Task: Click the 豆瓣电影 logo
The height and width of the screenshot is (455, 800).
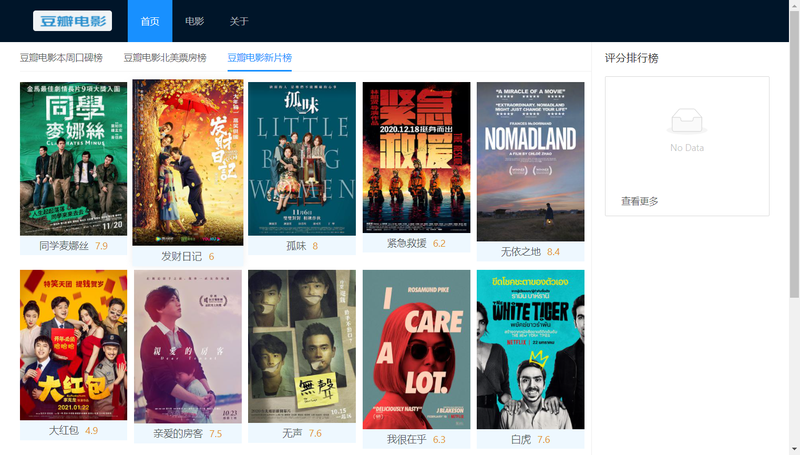Action: (72, 21)
